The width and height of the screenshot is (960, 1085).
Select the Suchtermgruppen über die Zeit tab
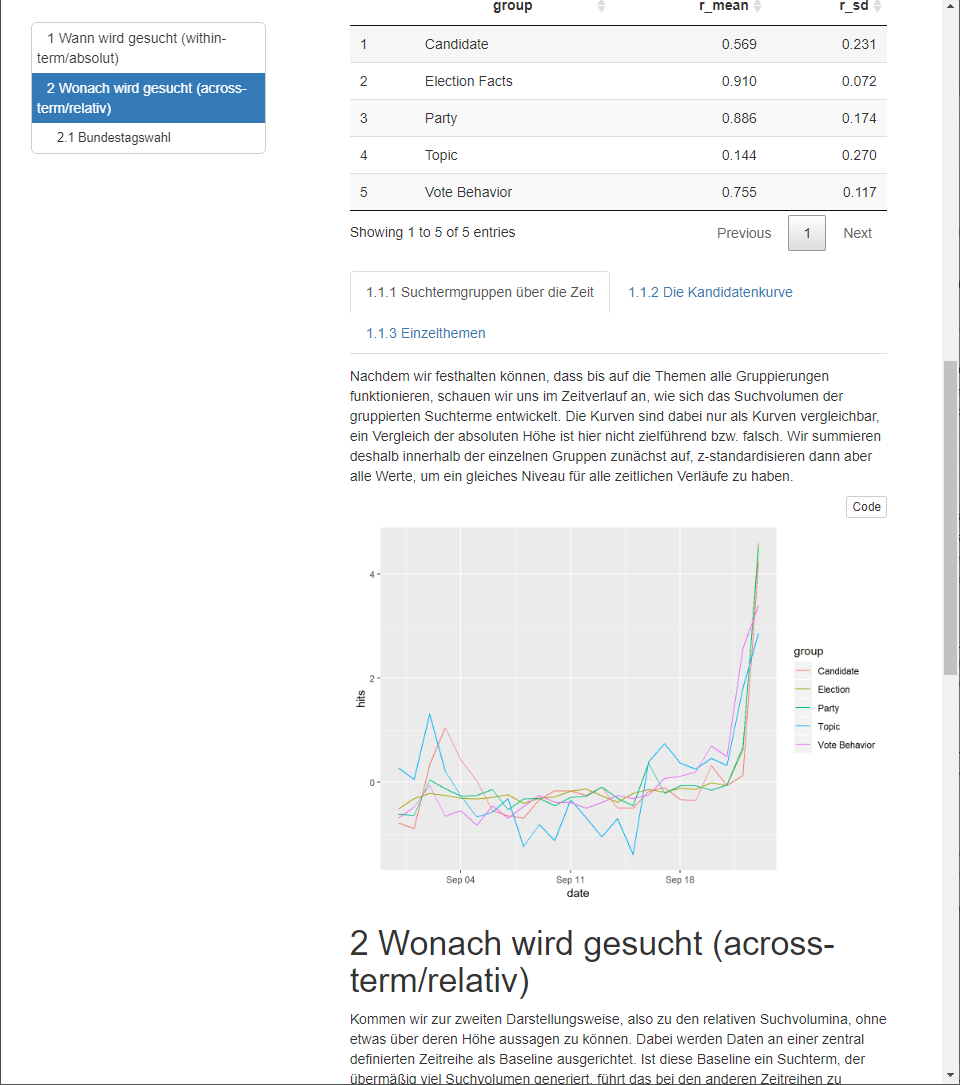(x=480, y=293)
